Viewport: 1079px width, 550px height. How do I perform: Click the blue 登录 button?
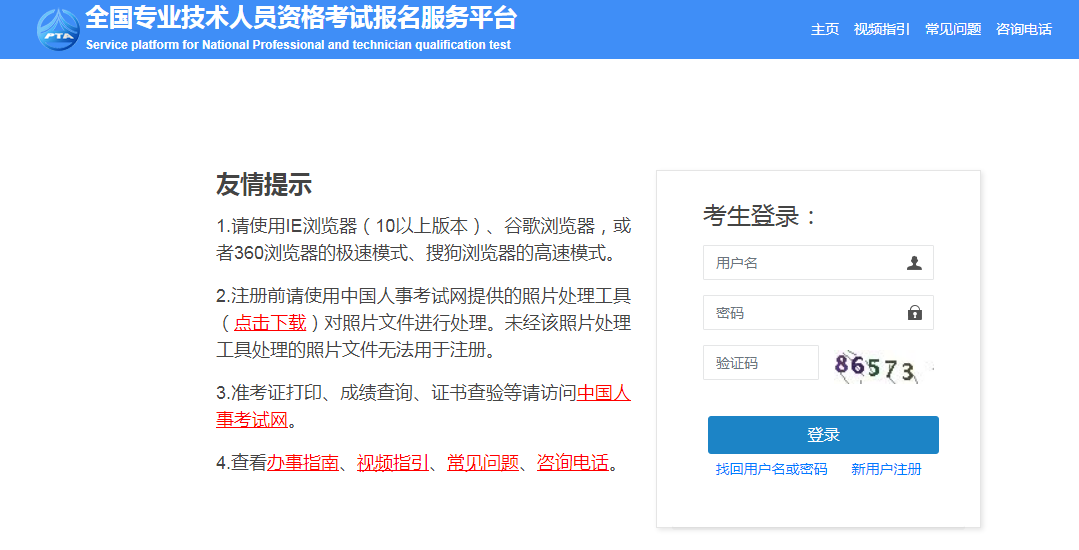coord(823,435)
